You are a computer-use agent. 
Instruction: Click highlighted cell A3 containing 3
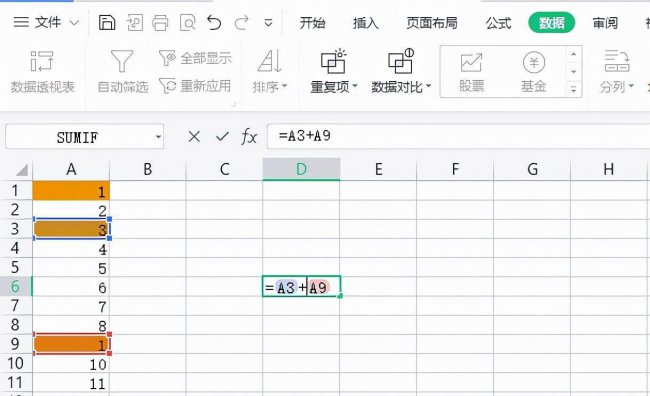coord(71,229)
